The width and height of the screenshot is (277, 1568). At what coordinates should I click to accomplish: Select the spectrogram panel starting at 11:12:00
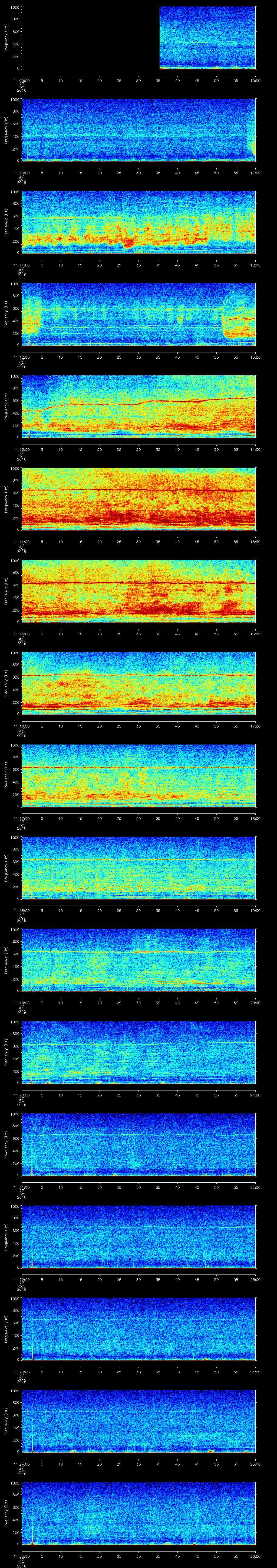click(x=139, y=315)
